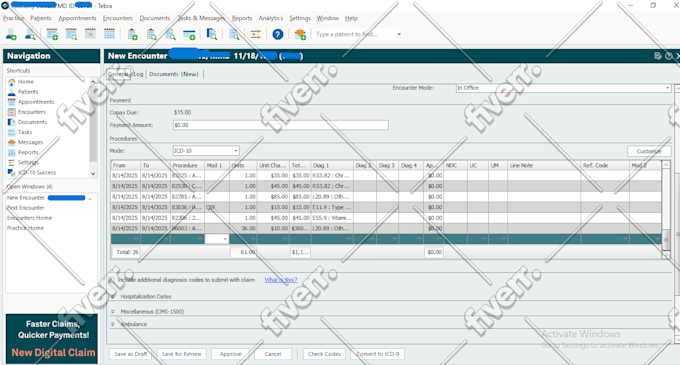
Task: Open the daily calendar view icon
Action: point(90,34)
